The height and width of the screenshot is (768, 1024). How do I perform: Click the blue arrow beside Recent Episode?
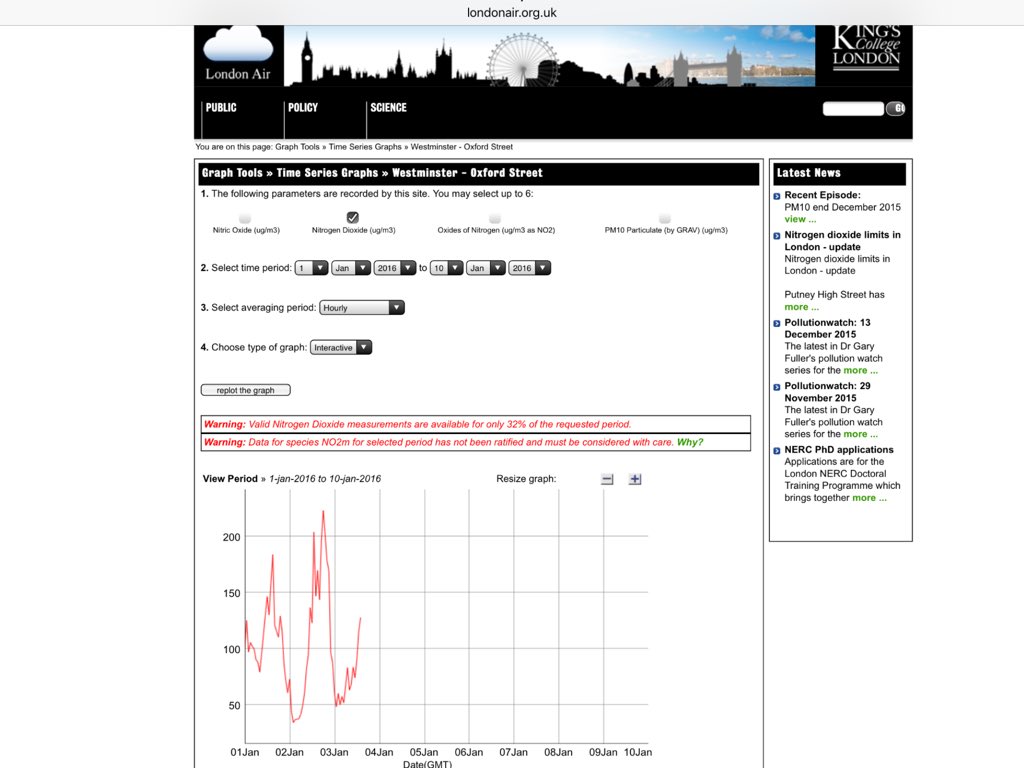pos(777,195)
